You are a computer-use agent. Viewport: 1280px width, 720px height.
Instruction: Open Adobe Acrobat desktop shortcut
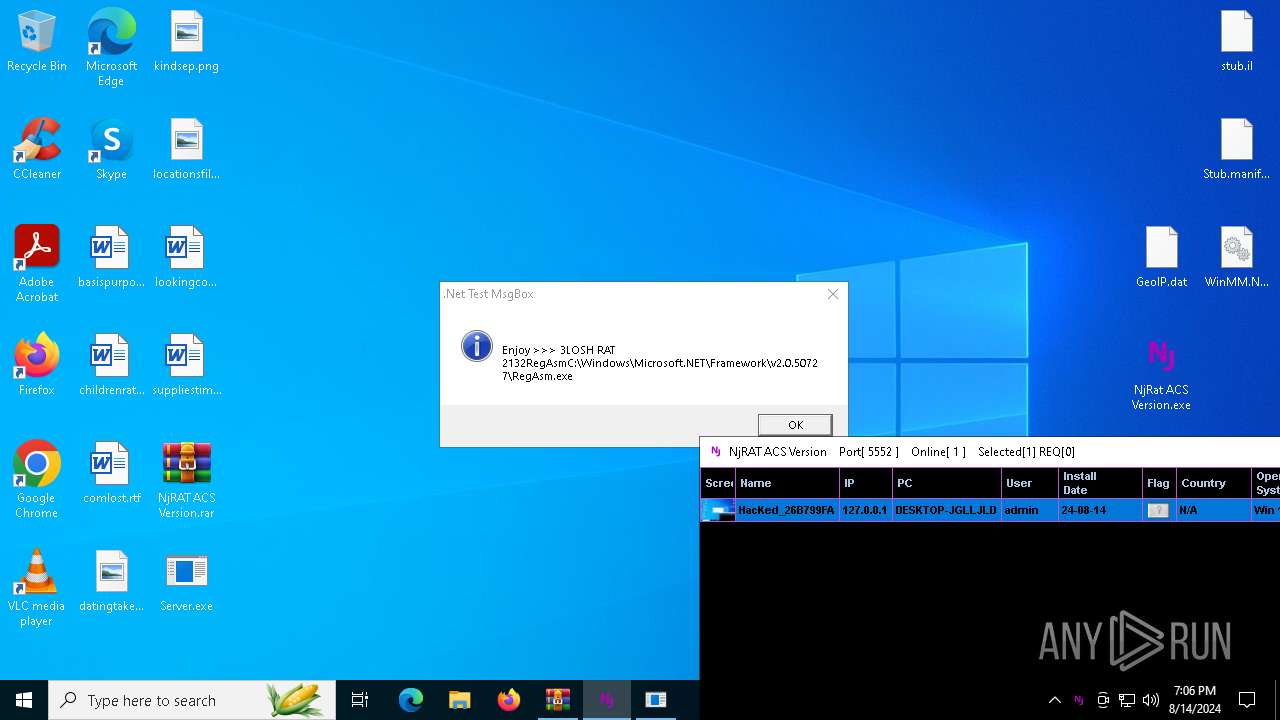(x=37, y=264)
